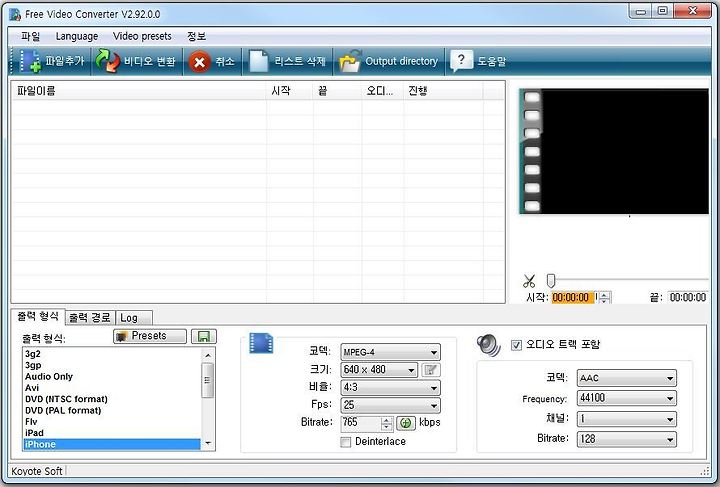
Task: Open the audio codec AAC dropdown
Action: (x=626, y=378)
